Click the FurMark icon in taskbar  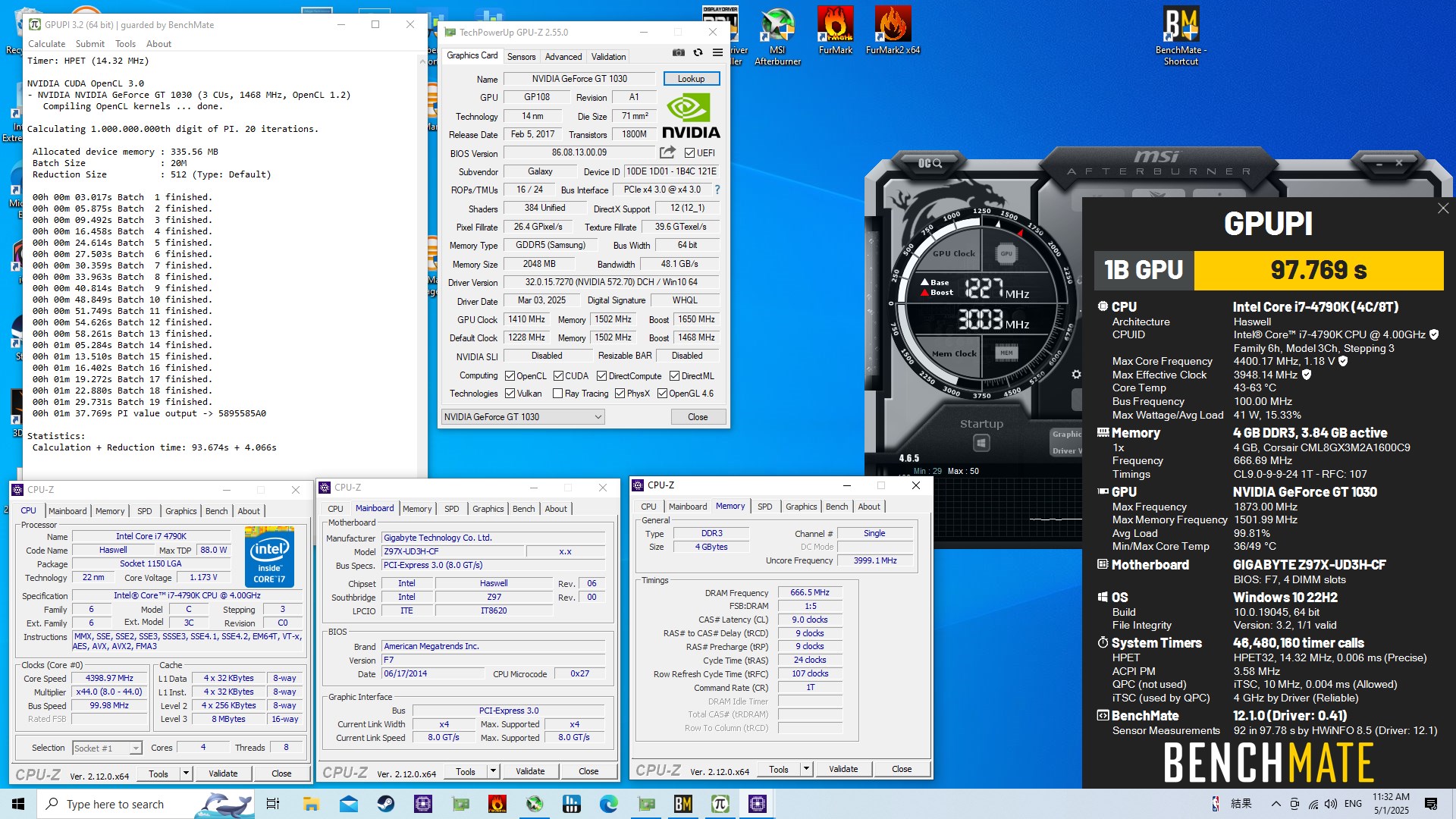point(497,804)
